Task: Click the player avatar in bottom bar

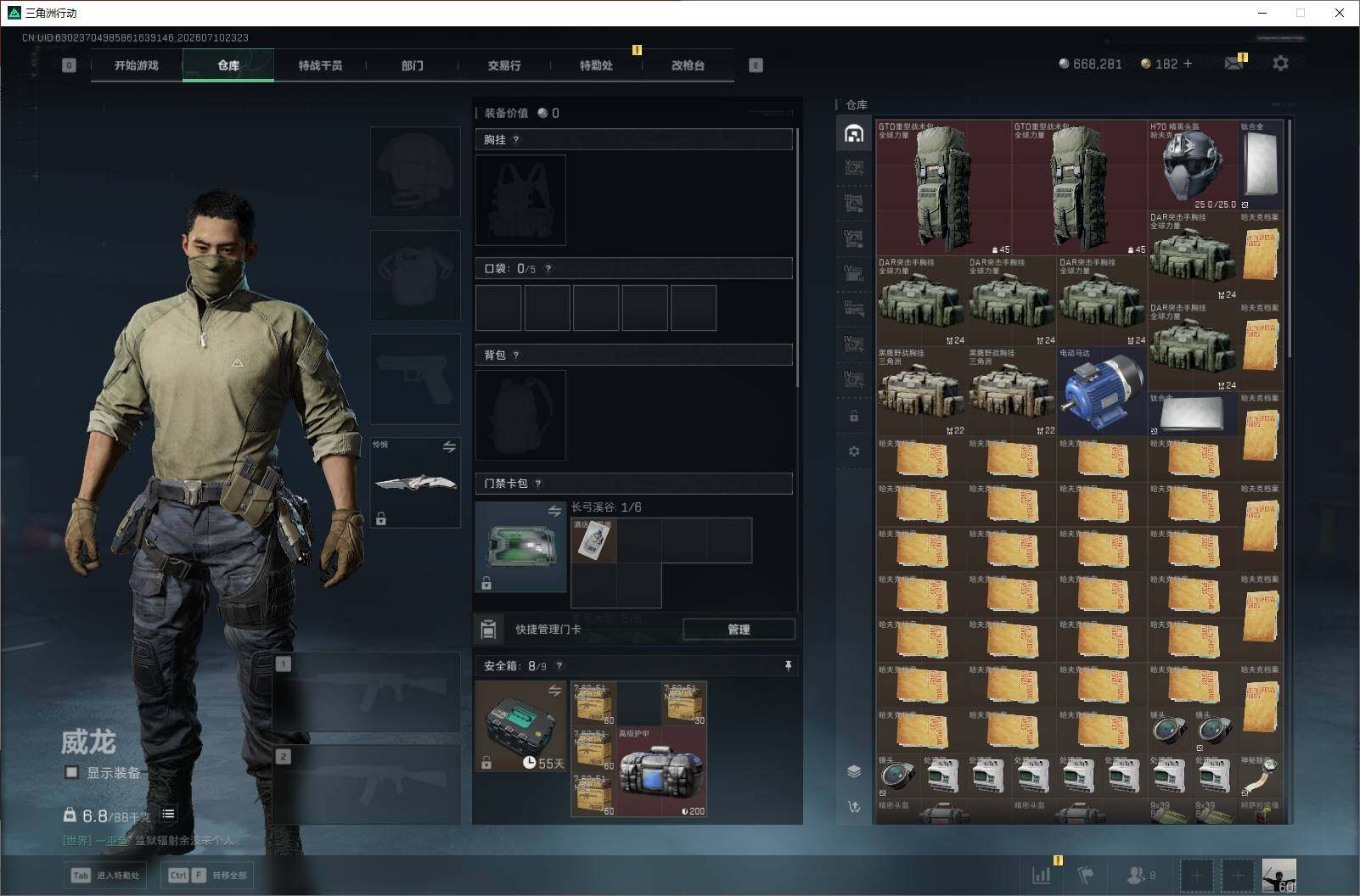Action: tap(1279, 876)
